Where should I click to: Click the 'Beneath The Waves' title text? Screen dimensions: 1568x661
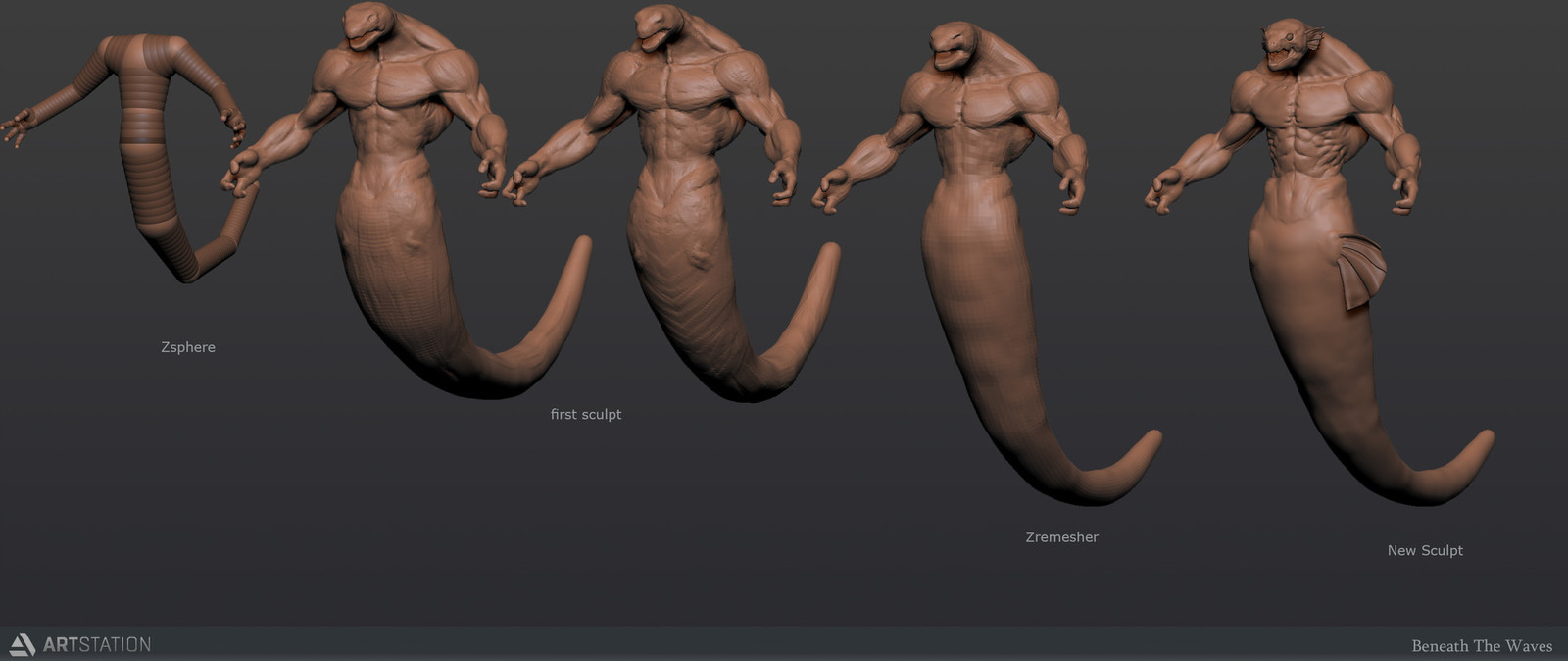pyautogui.click(x=1482, y=646)
